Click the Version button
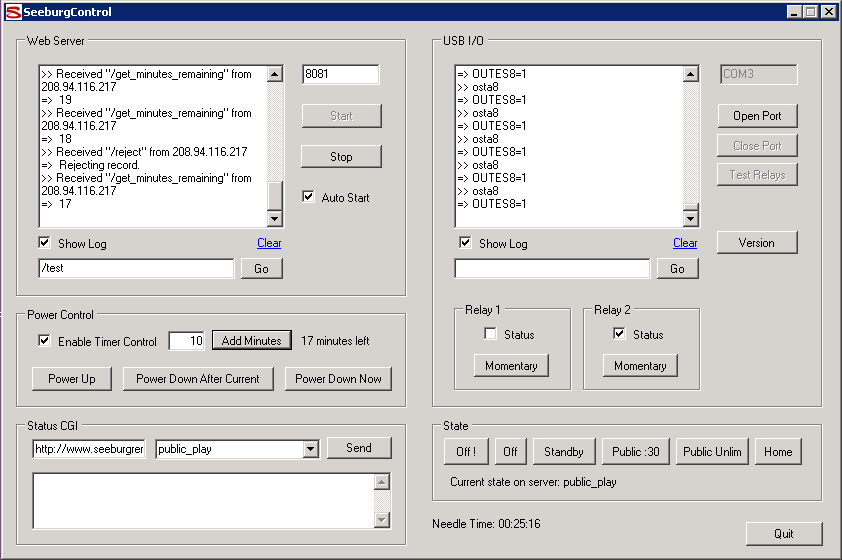This screenshot has width=842, height=560. [x=757, y=243]
